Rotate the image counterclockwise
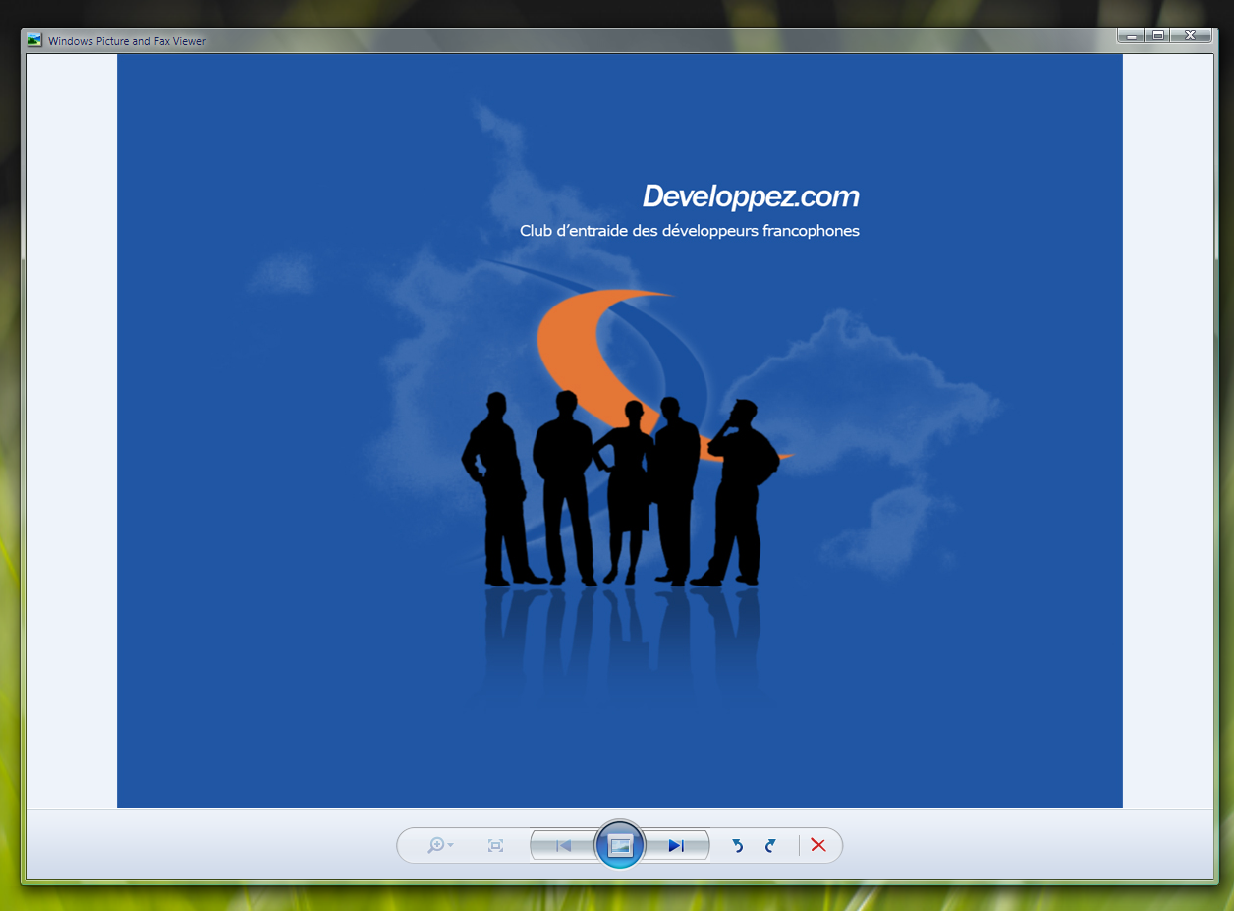1234x911 pixels. tap(737, 845)
